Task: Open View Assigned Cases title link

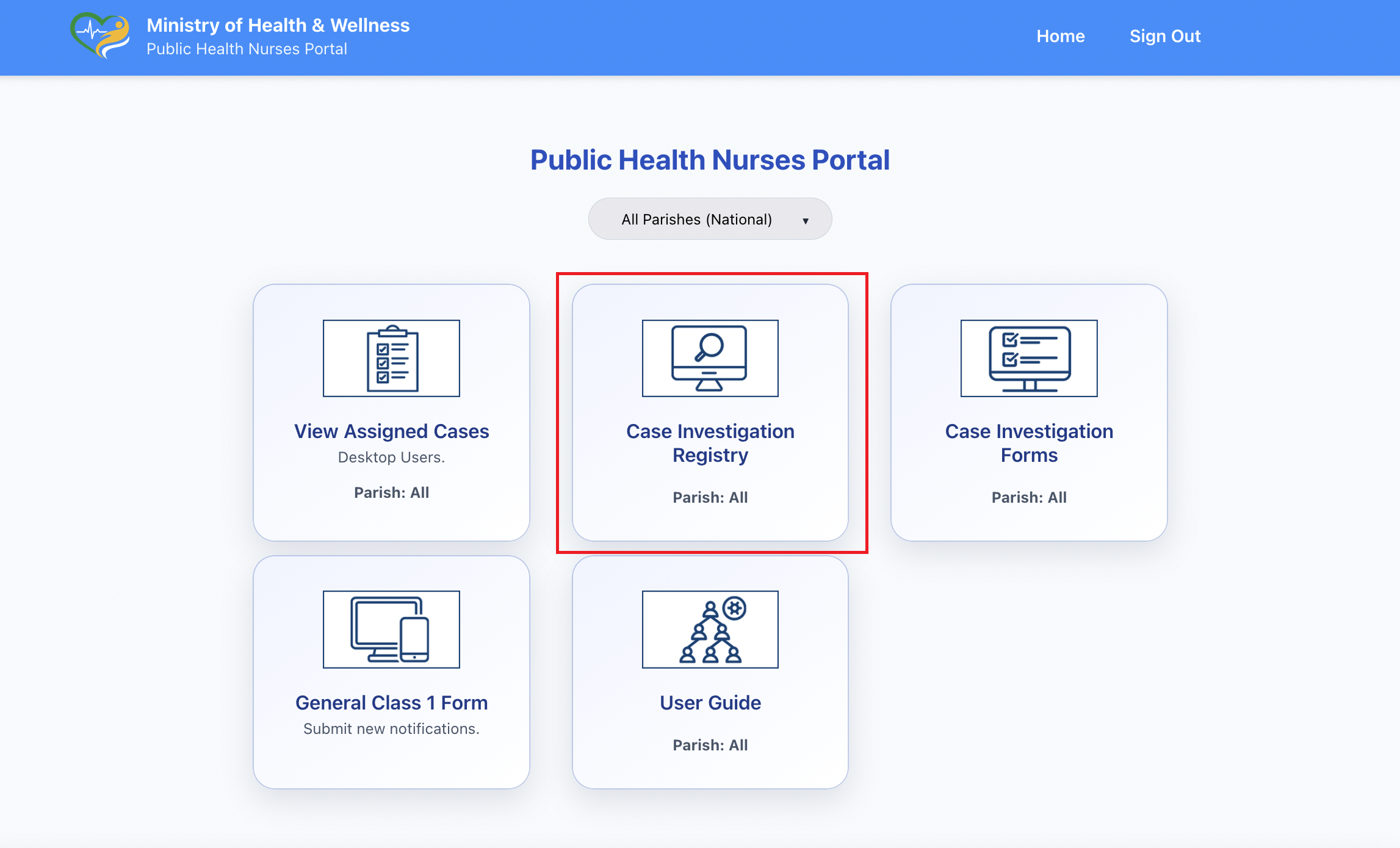Action: click(391, 431)
